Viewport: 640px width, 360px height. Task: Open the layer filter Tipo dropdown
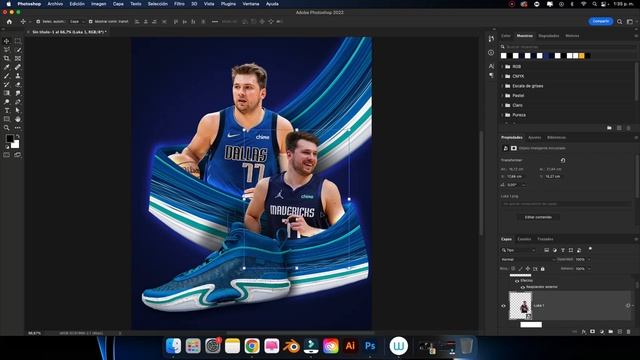coord(518,250)
